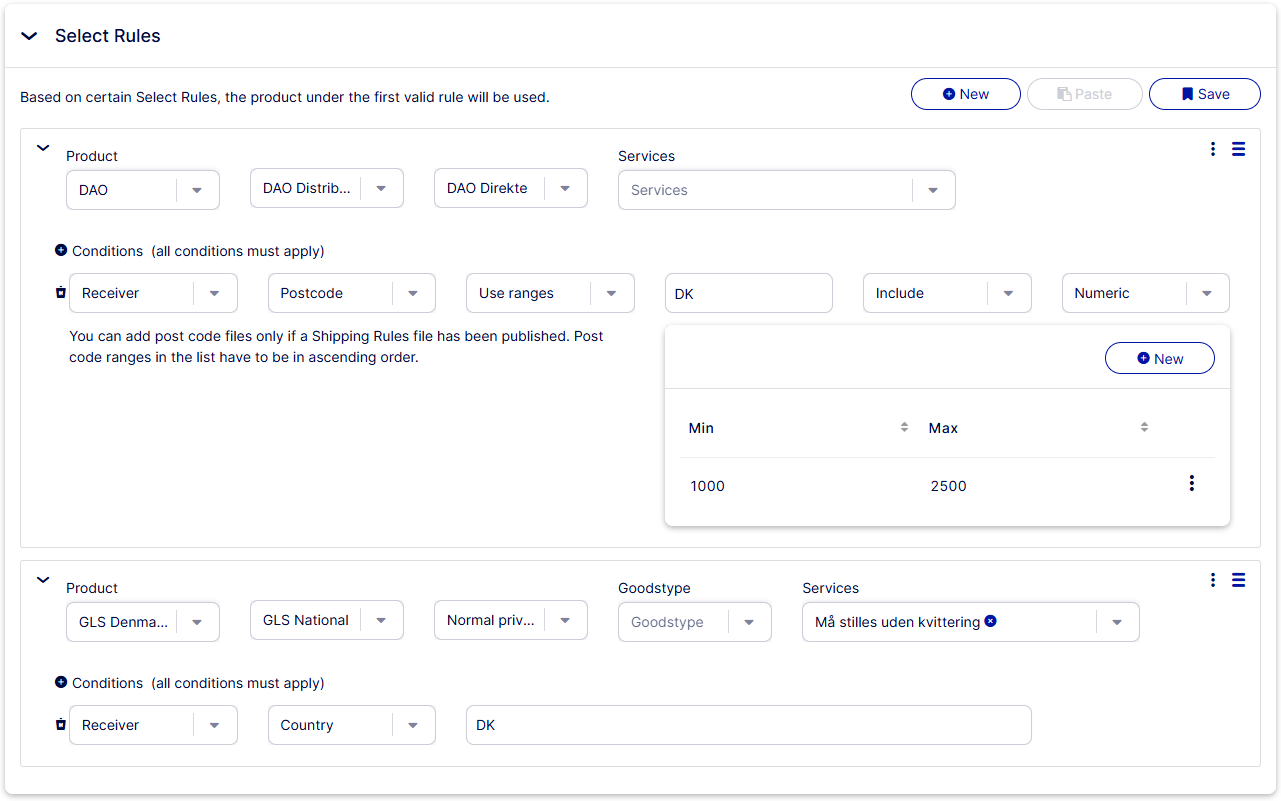Add a condition to the DAO rule via plus icon
This screenshot has height=801, width=1281.
point(61,251)
